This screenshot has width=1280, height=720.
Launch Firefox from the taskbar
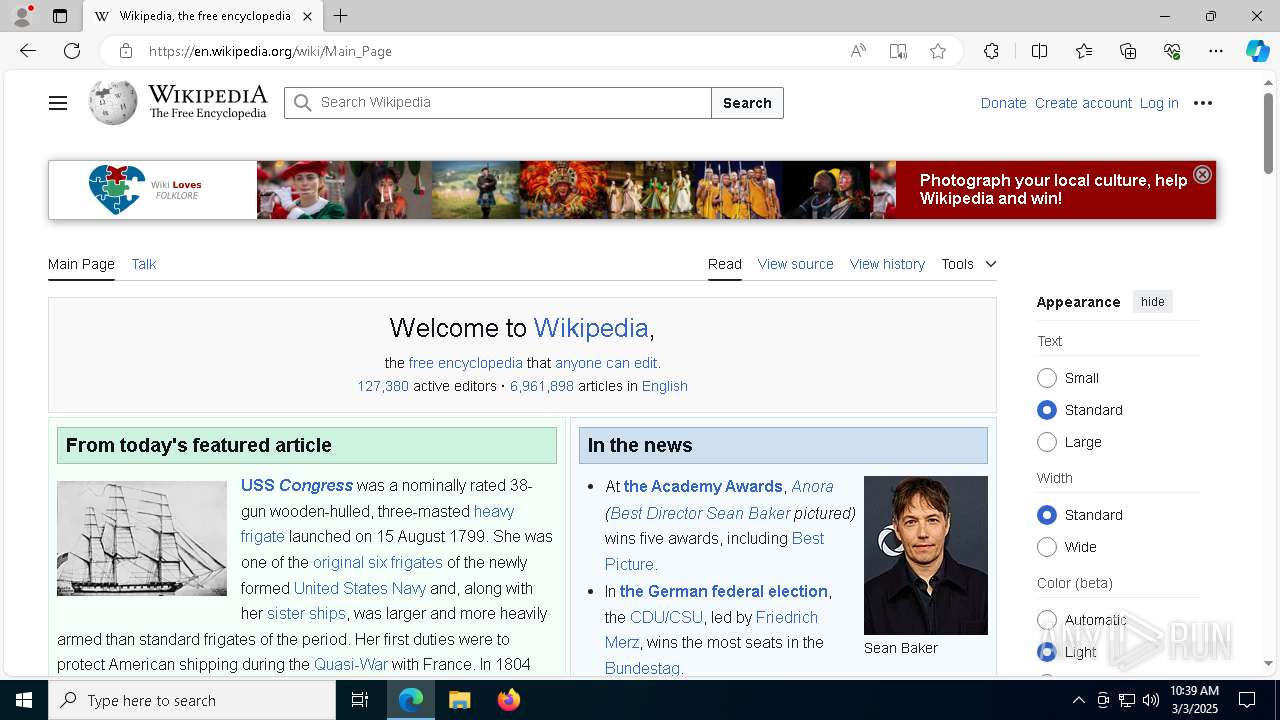pos(509,700)
